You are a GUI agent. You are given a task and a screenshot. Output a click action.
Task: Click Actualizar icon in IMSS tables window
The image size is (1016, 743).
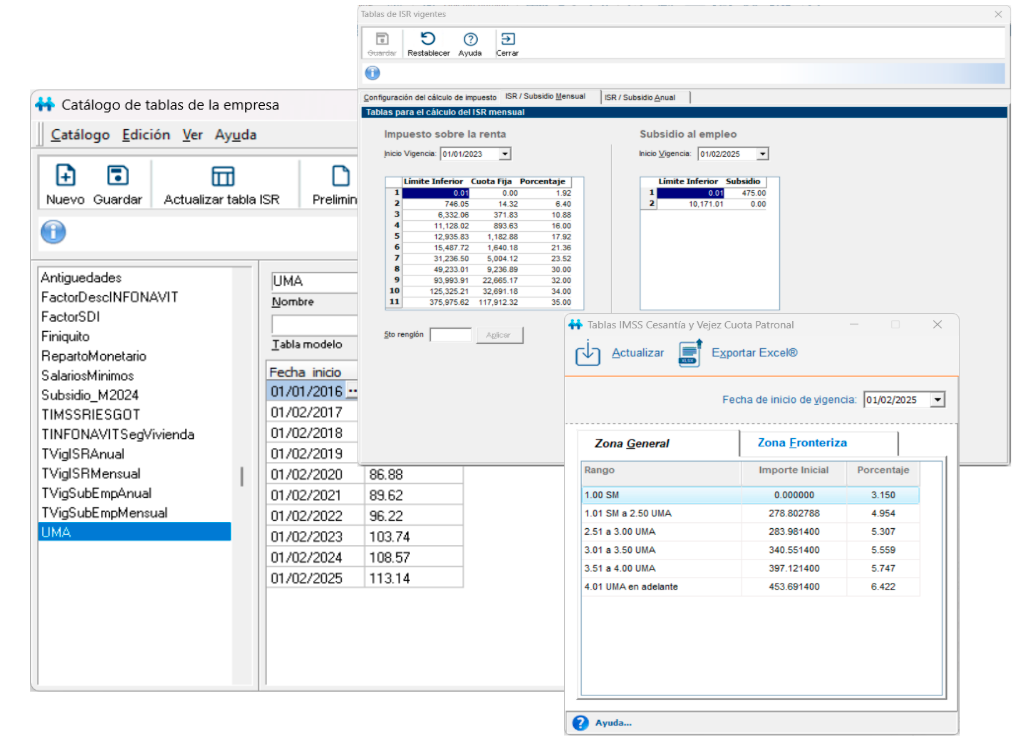point(588,353)
